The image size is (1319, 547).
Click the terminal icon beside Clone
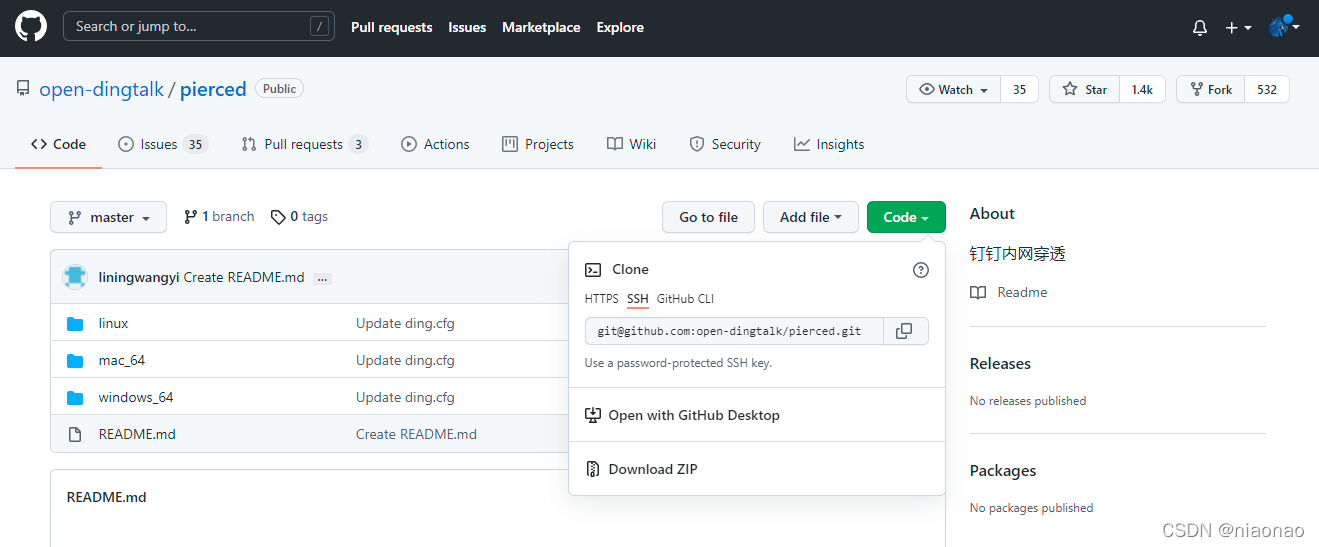point(593,270)
